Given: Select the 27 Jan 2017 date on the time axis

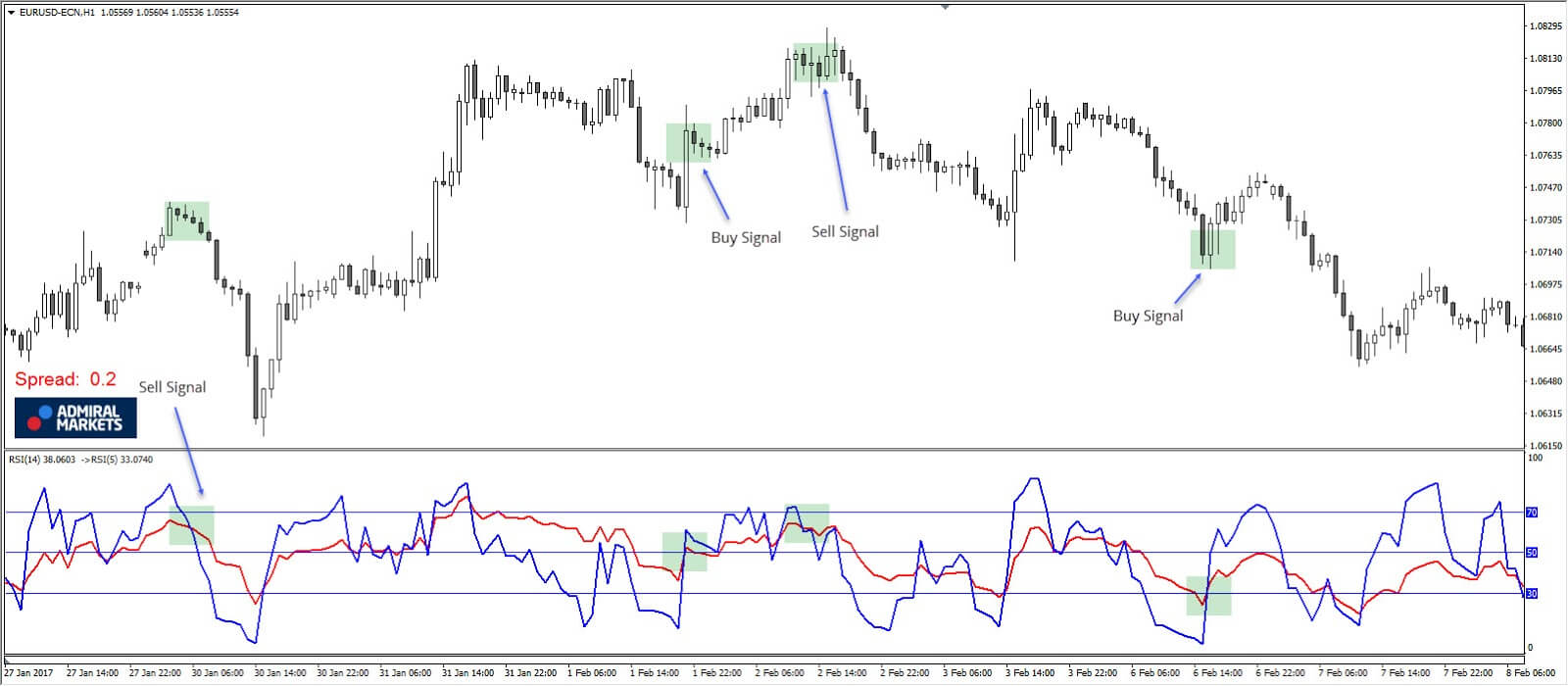Looking at the screenshot, I should tap(27, 673).
